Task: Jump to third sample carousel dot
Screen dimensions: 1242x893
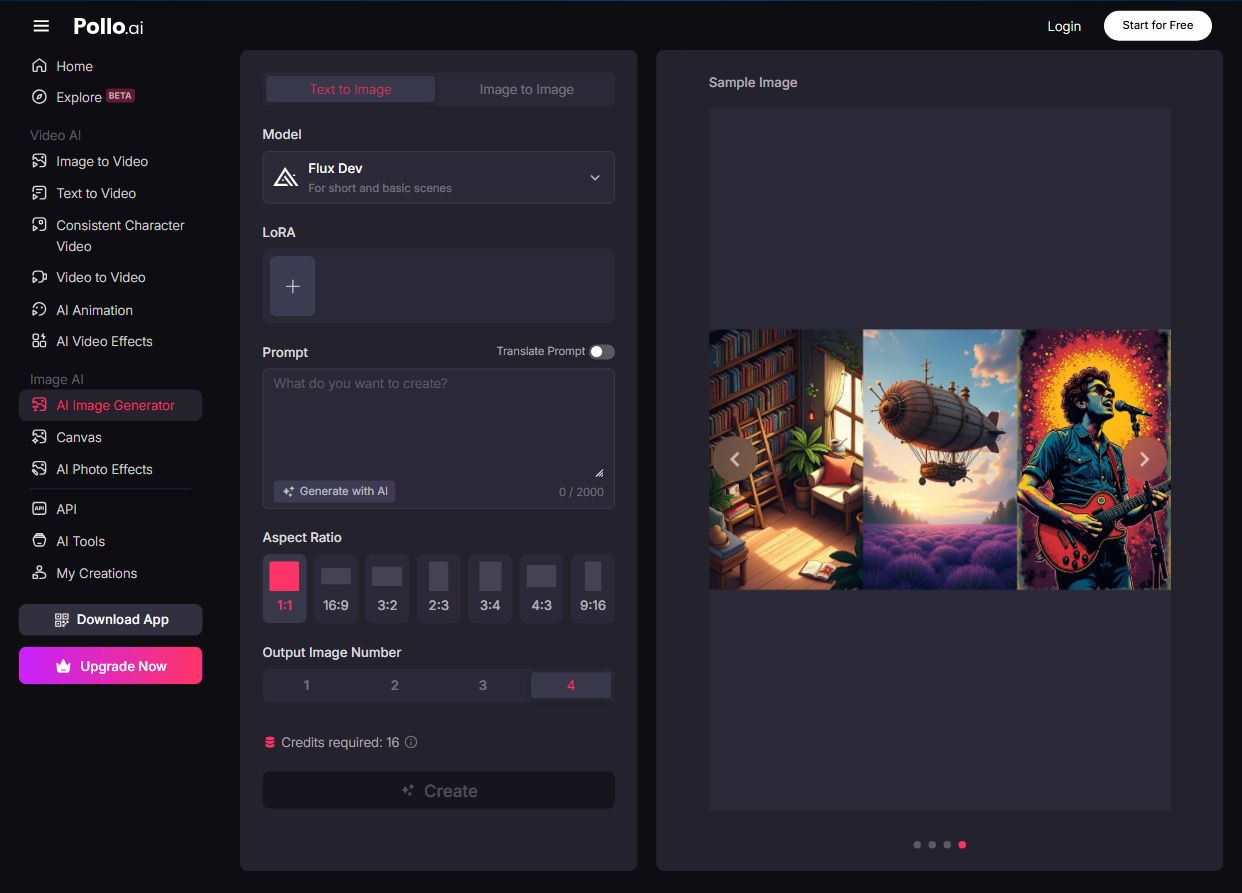Action: coord(947,845)
